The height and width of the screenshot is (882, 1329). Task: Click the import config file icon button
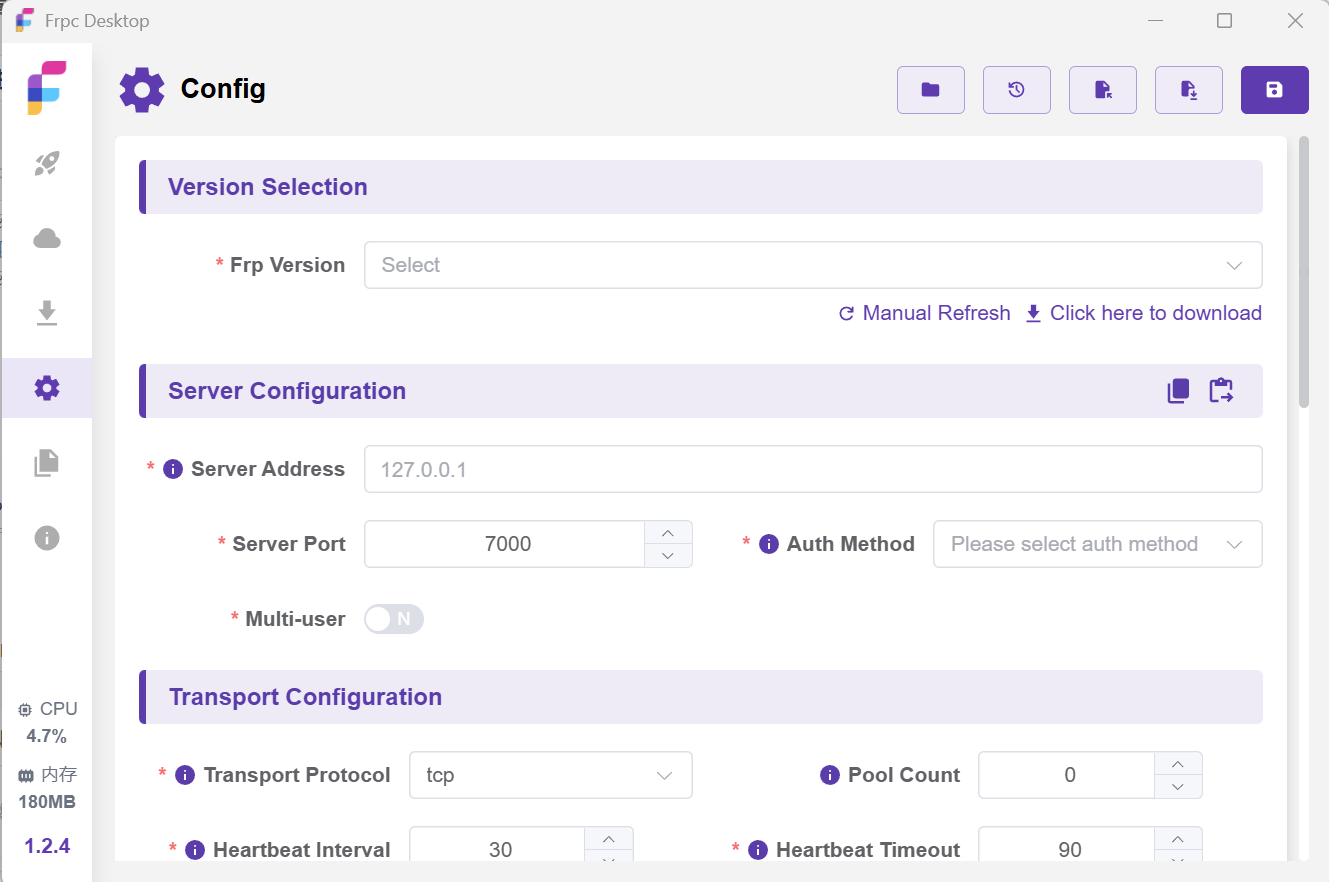pos(1102,90)
